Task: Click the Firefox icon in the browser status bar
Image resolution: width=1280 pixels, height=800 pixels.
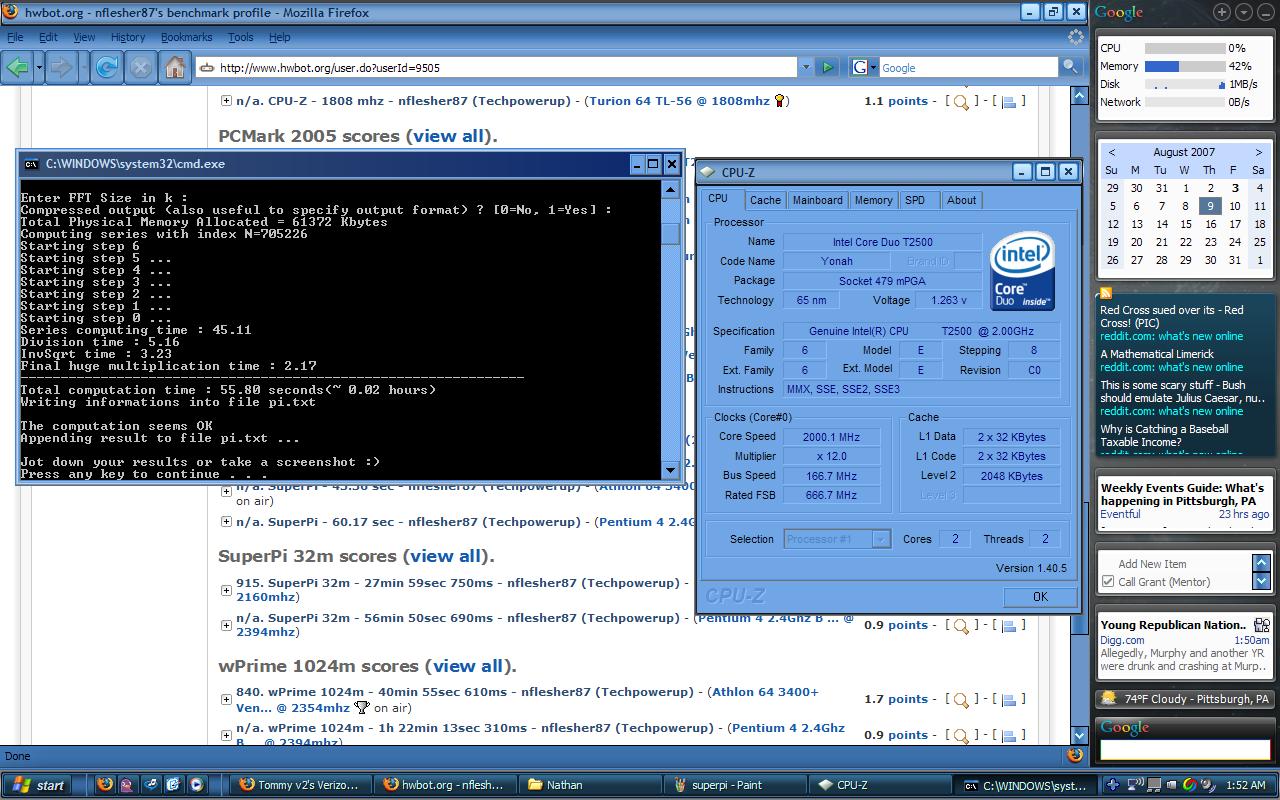Action: pyautogui.click(x=1075, y=756)
